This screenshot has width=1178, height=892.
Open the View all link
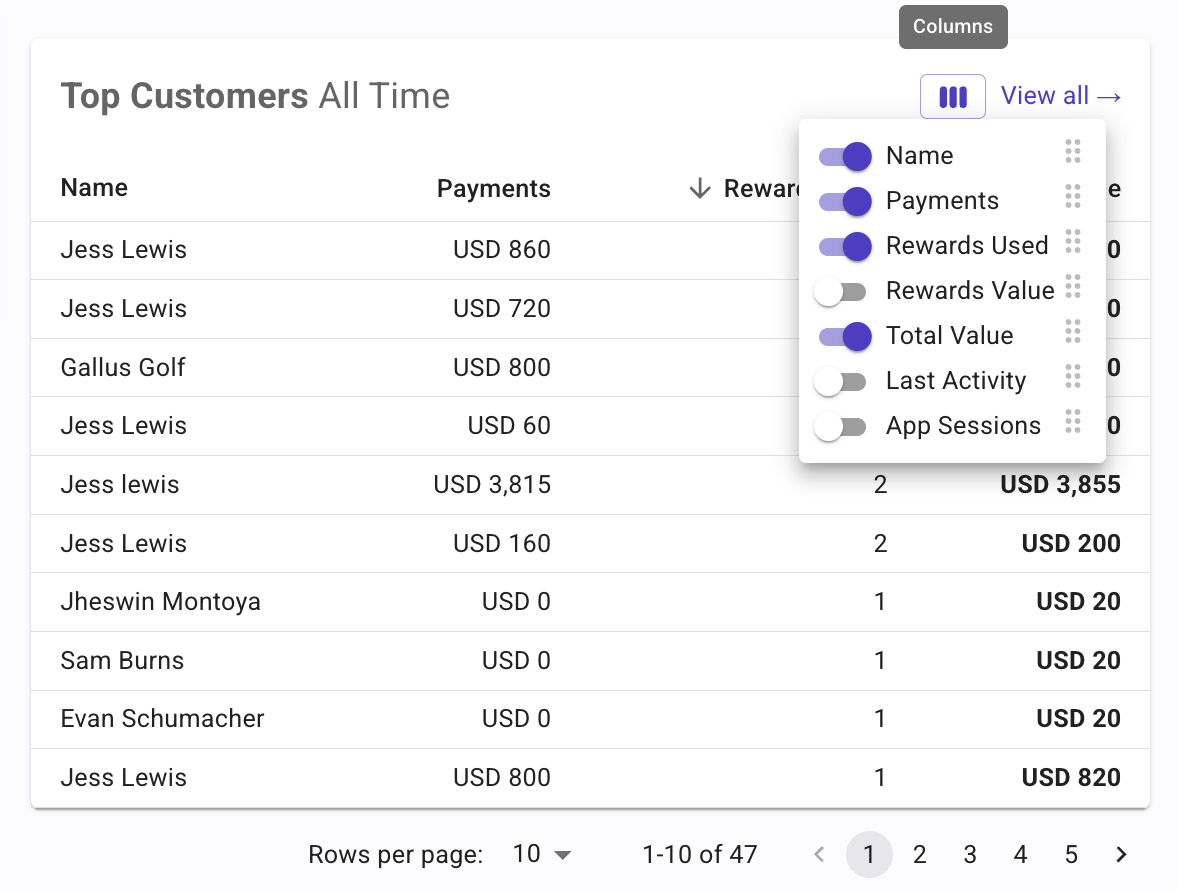coord(1060,96)
